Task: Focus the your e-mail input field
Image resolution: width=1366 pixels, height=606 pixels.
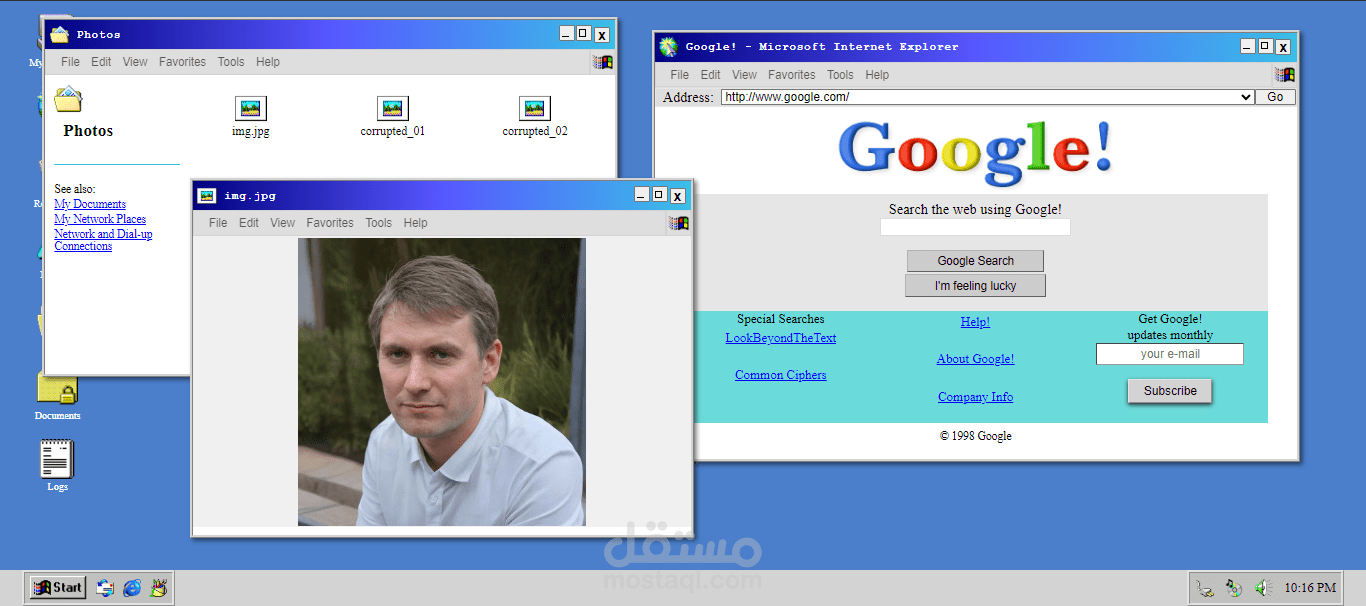Action: point(1170,354)
